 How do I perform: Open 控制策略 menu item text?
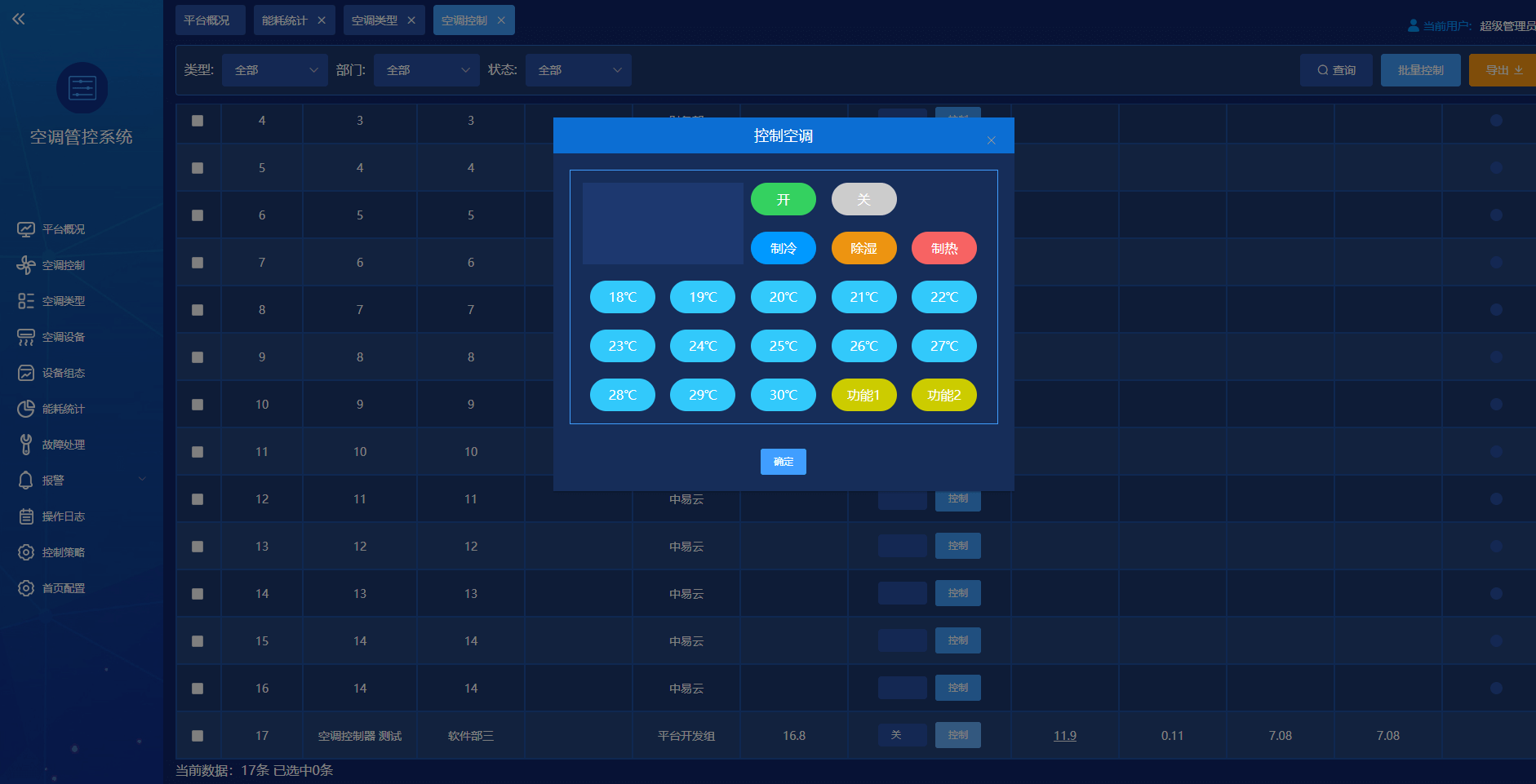[x=64, y=552]
